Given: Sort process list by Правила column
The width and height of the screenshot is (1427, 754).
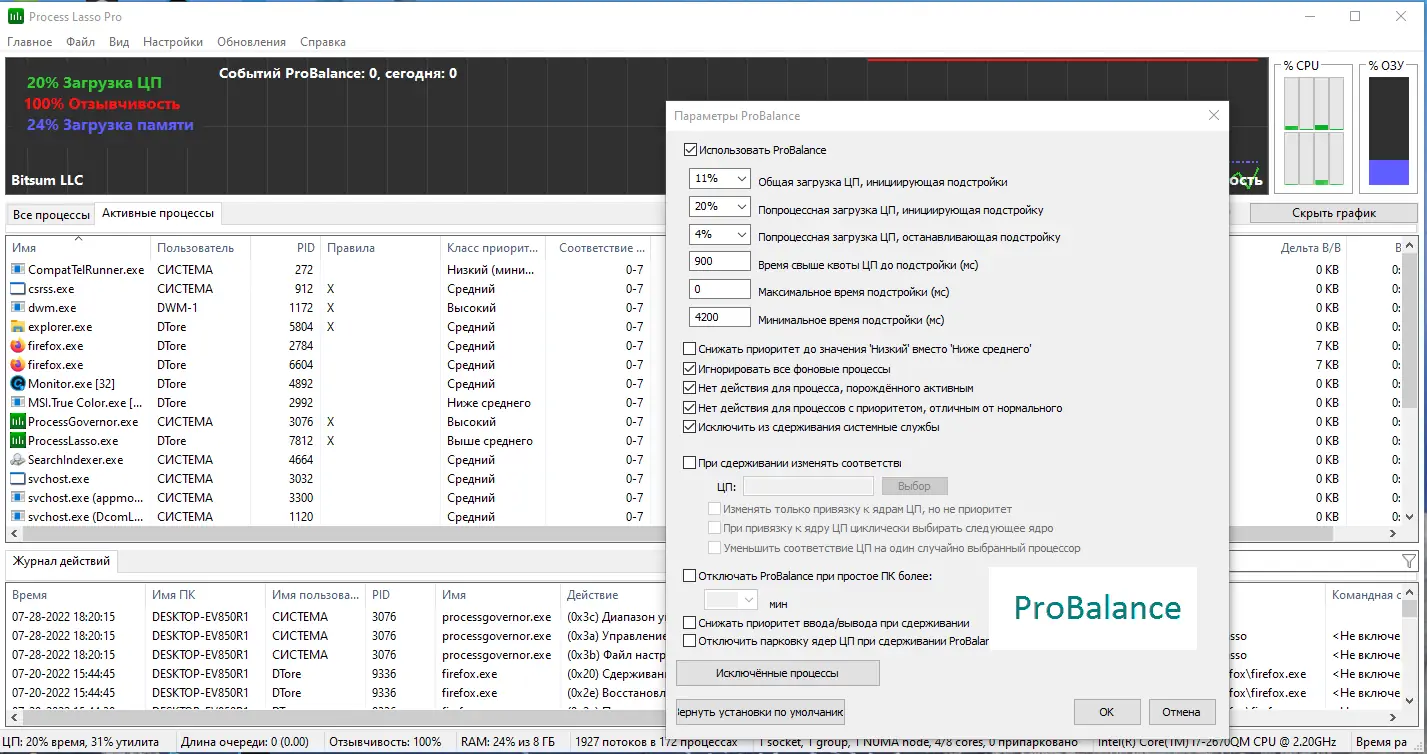Looking at the screenshot, I should tap(380, 248).
